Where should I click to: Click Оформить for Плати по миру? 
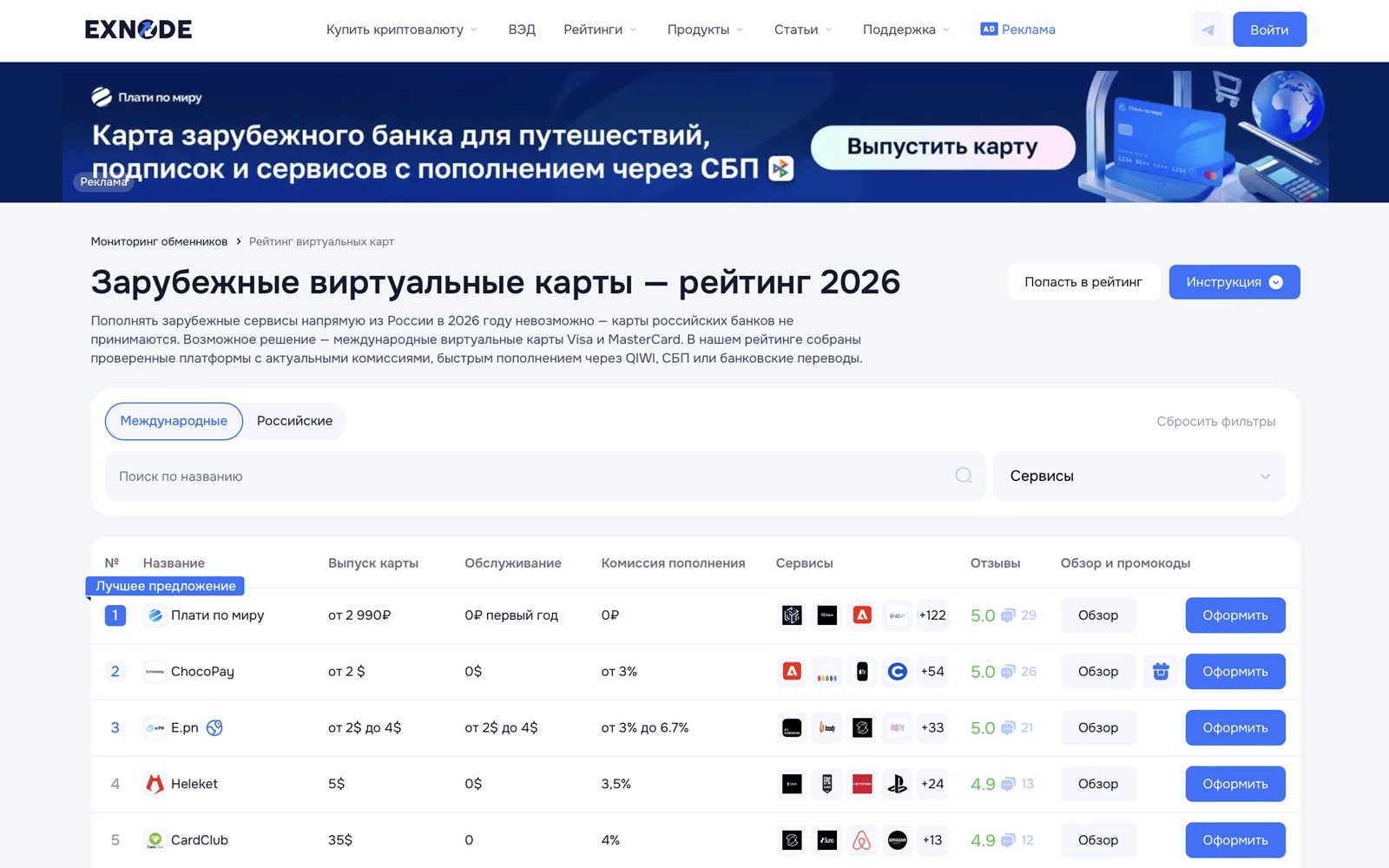click(1234, 615)
